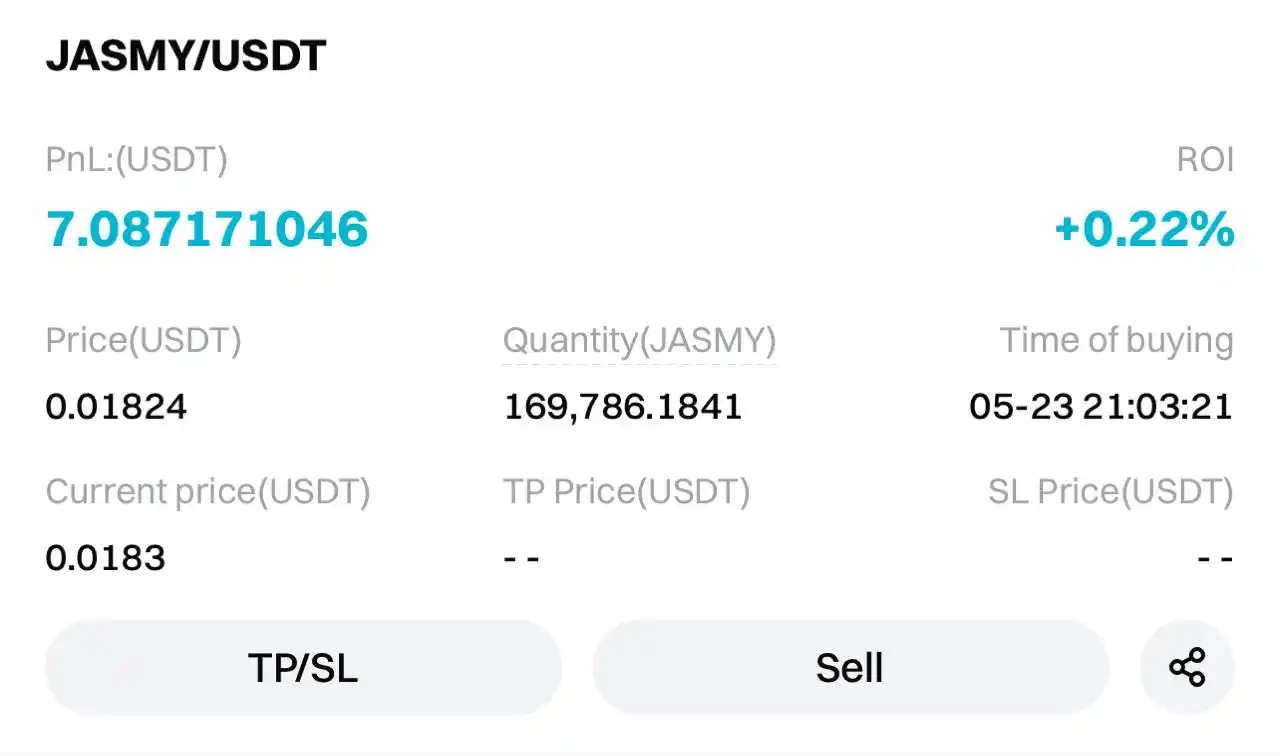
Task: Open the TP/SL settings button
Action: [303, 667]
